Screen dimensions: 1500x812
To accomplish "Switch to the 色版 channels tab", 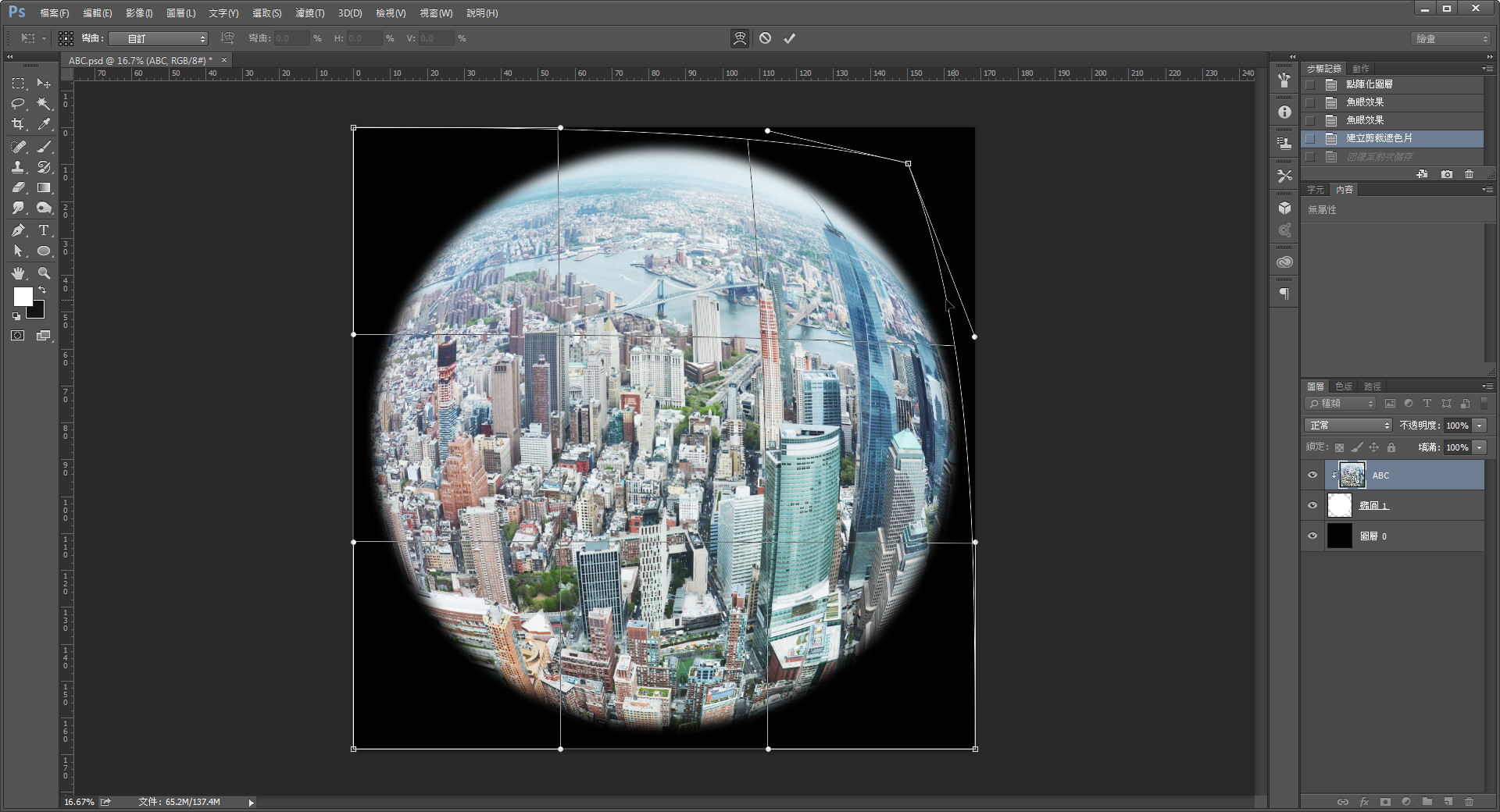I will click(x=1344, y=386).
